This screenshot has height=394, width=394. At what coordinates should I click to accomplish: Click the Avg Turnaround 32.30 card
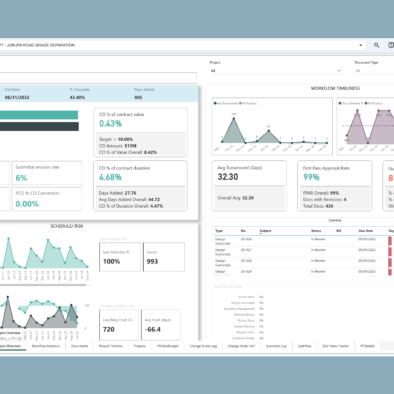pos(249,186)
